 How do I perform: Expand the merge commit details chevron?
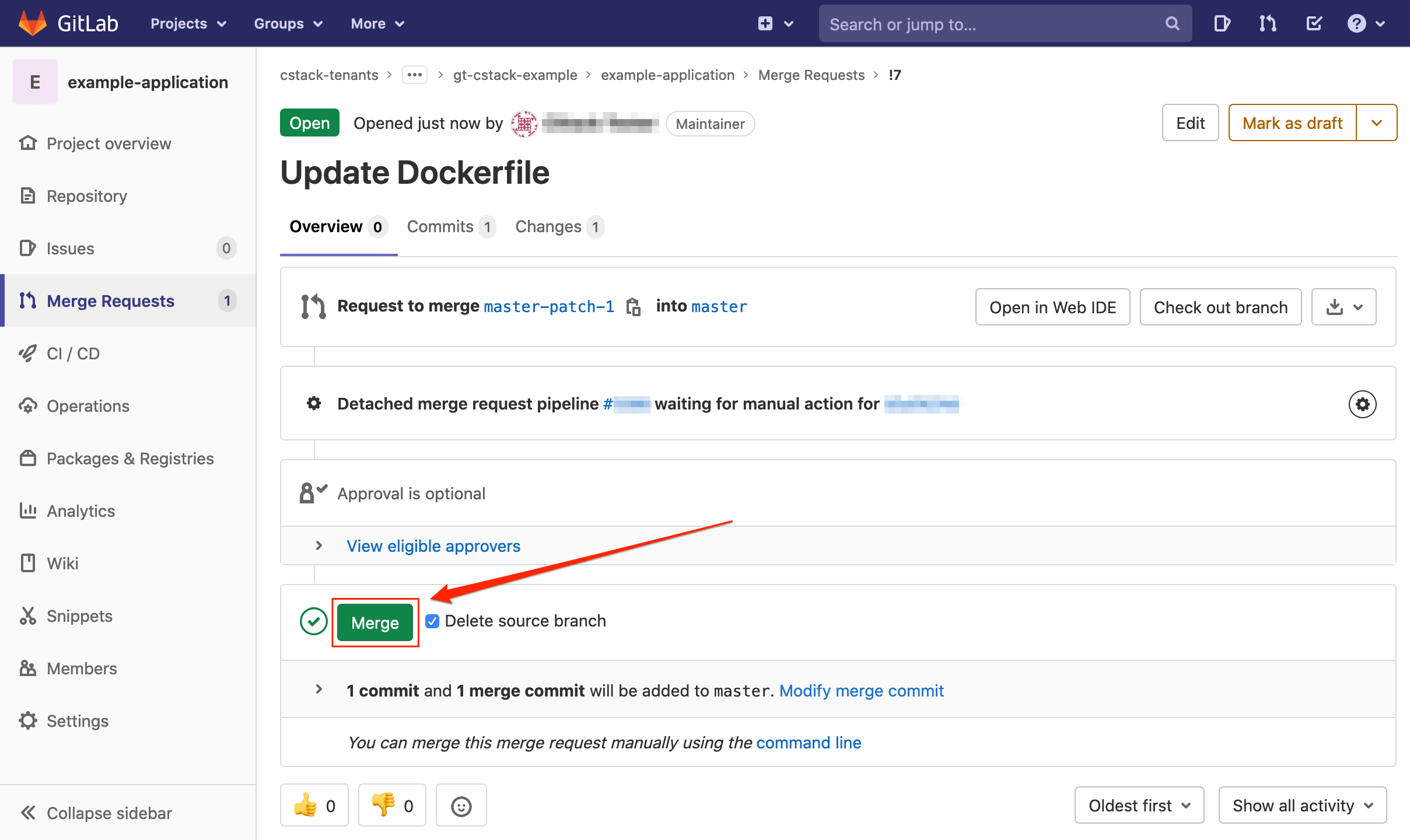pyautogui.click(x=319, y=689)
